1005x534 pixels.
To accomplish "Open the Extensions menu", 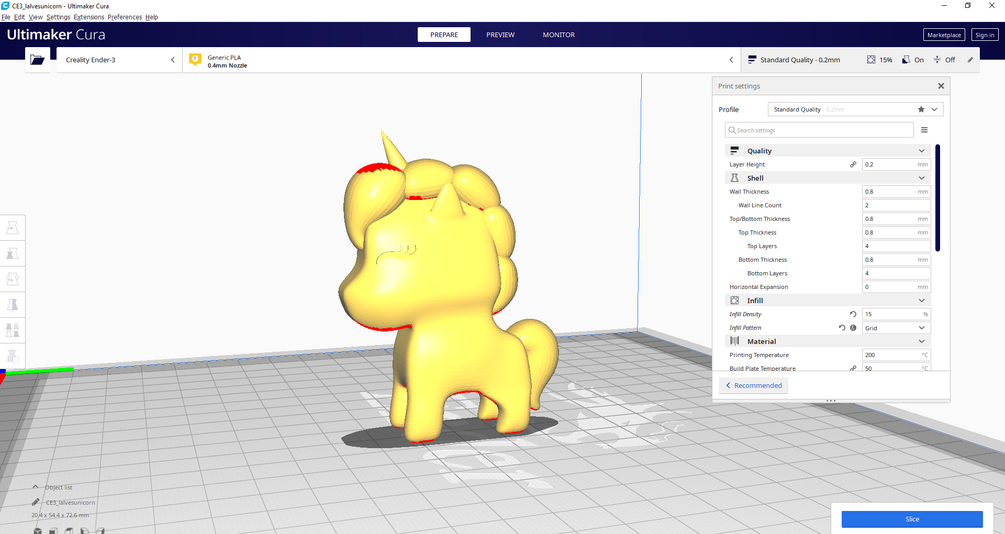I will (89, 17).
